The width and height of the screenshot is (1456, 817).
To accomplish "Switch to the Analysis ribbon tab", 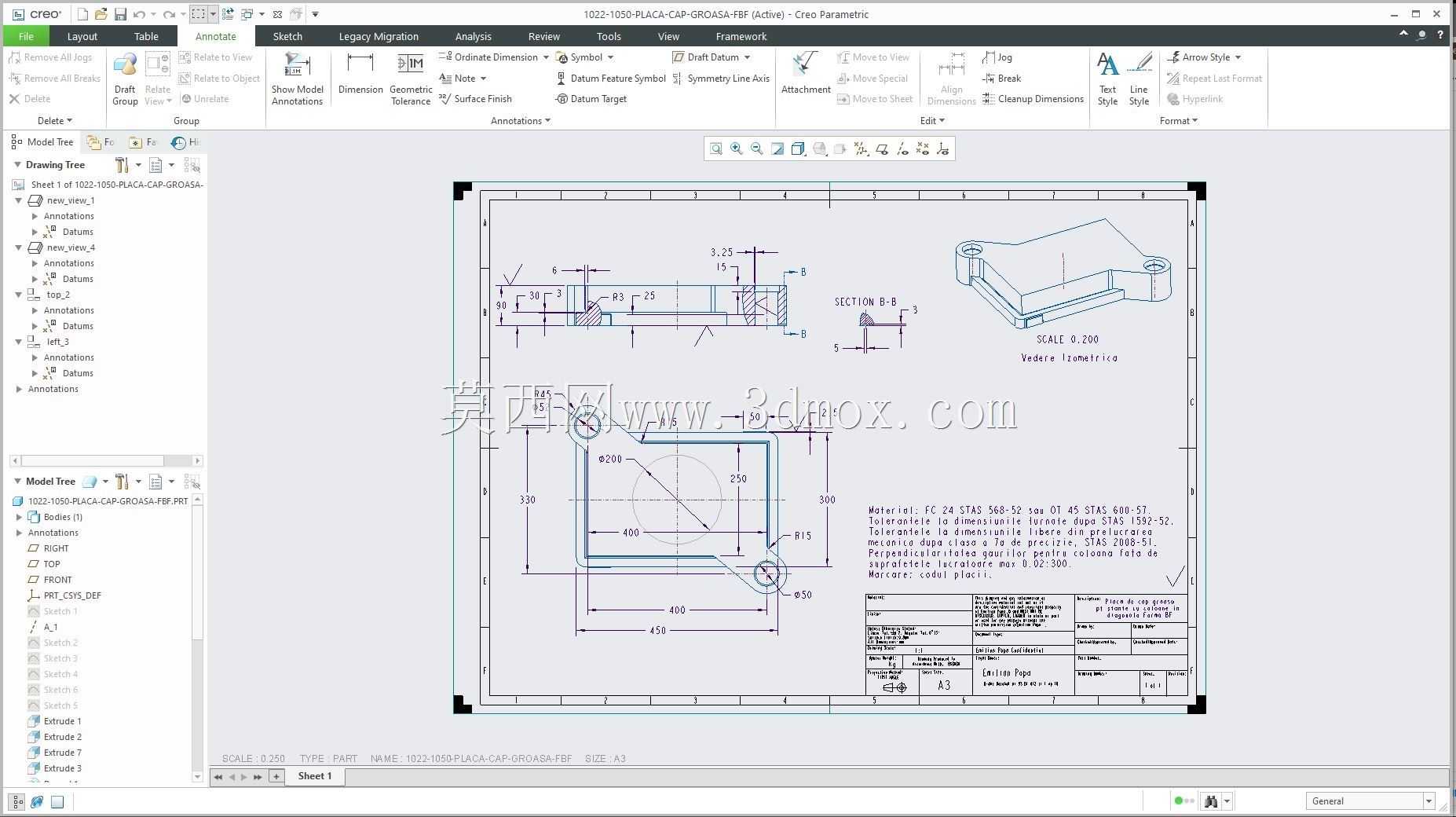I will [x=473, y=36].
